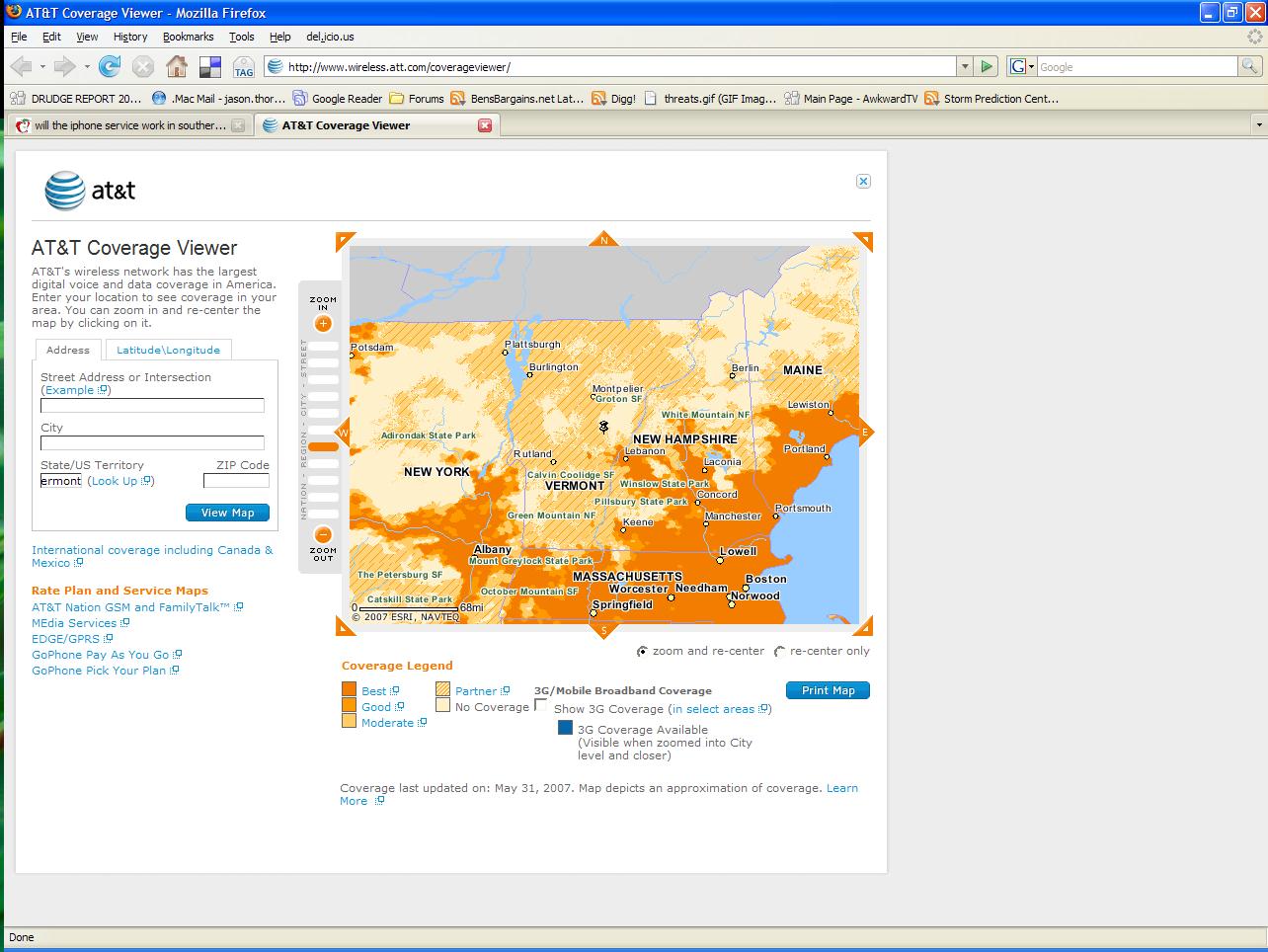Screen dimensions: 1268x952
Task: Click the Stop loading icon
Action: click(143, 67)
